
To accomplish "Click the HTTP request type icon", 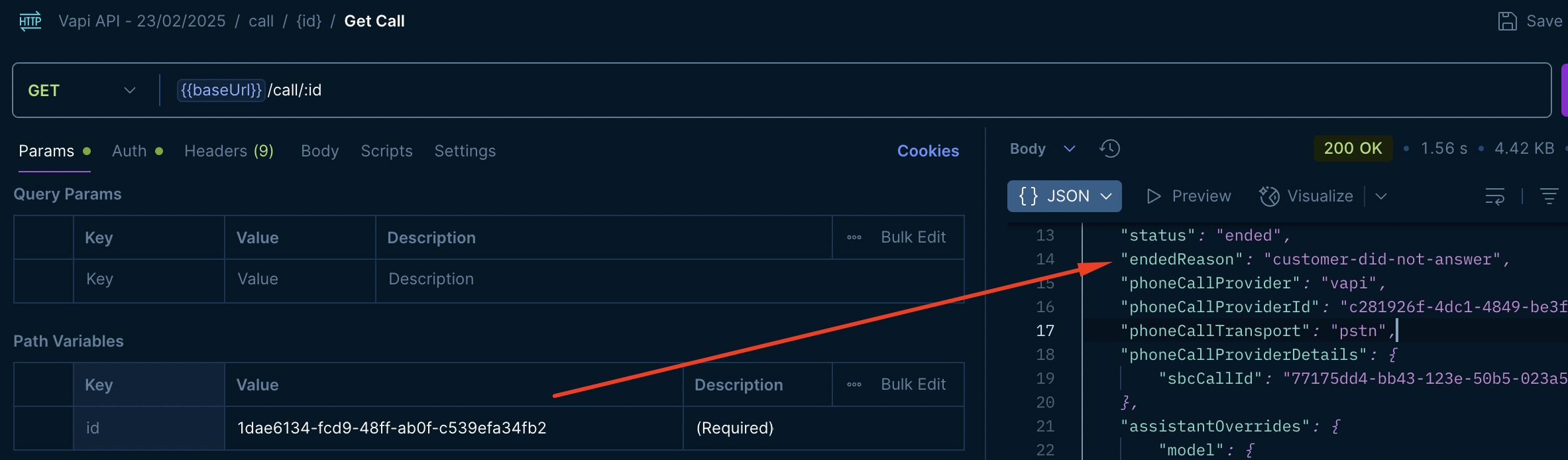I will coord(30,21).
